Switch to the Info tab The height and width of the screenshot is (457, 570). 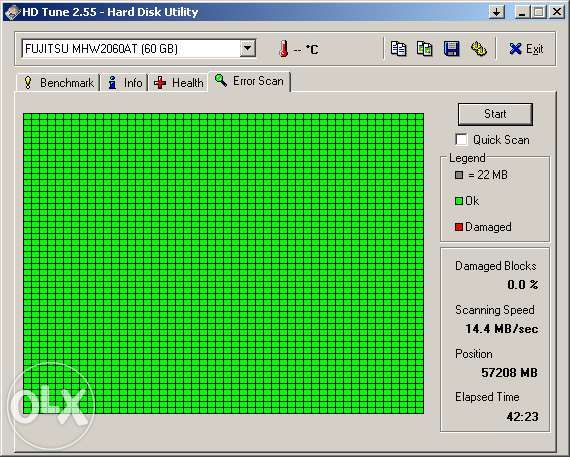124,83
